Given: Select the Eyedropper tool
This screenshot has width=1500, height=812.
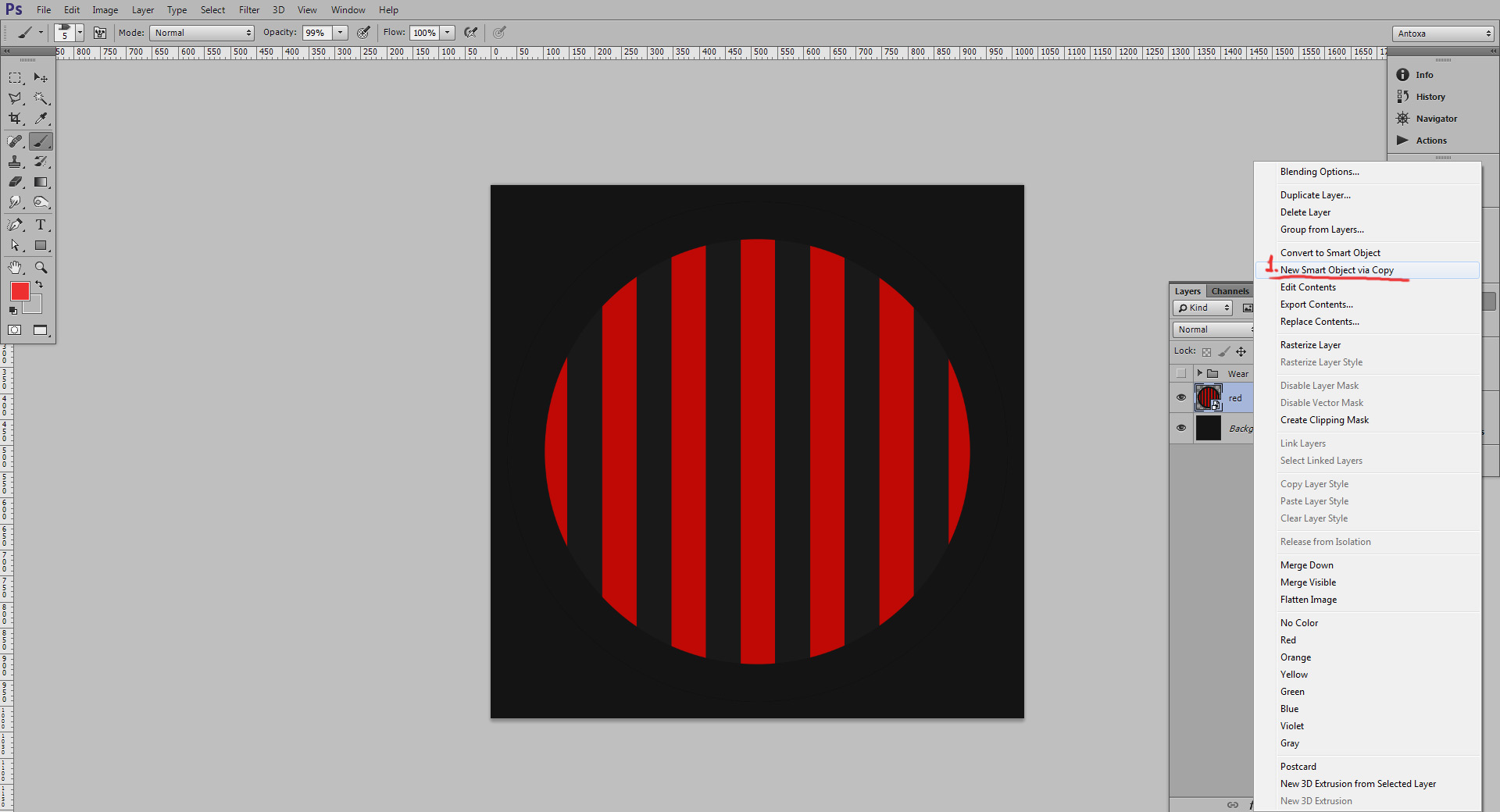Looking at the screenshot, I should pos(41,119).
